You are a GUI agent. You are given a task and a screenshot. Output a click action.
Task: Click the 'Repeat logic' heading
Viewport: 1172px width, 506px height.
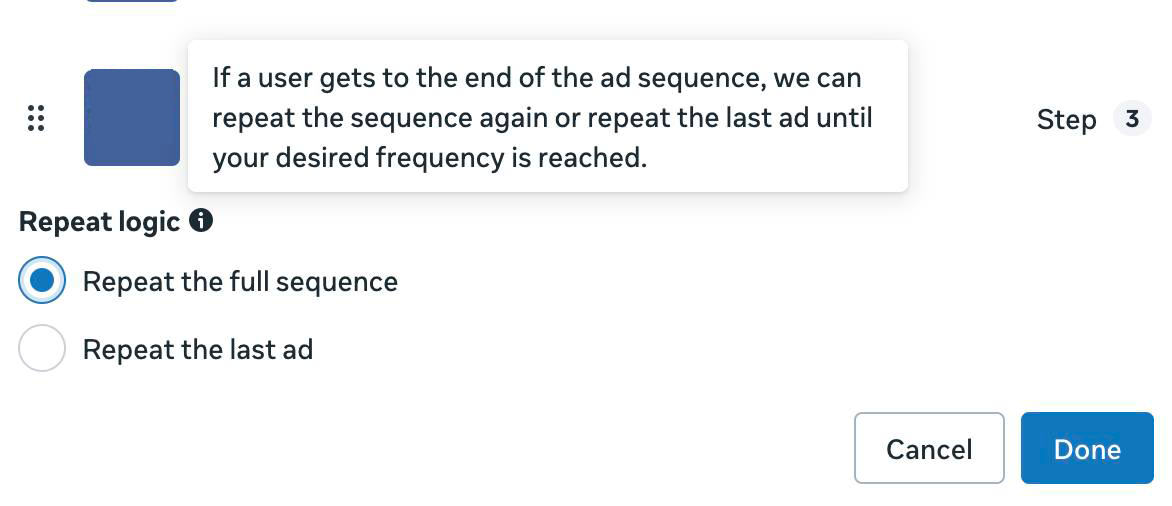click(x=99, y=222)
